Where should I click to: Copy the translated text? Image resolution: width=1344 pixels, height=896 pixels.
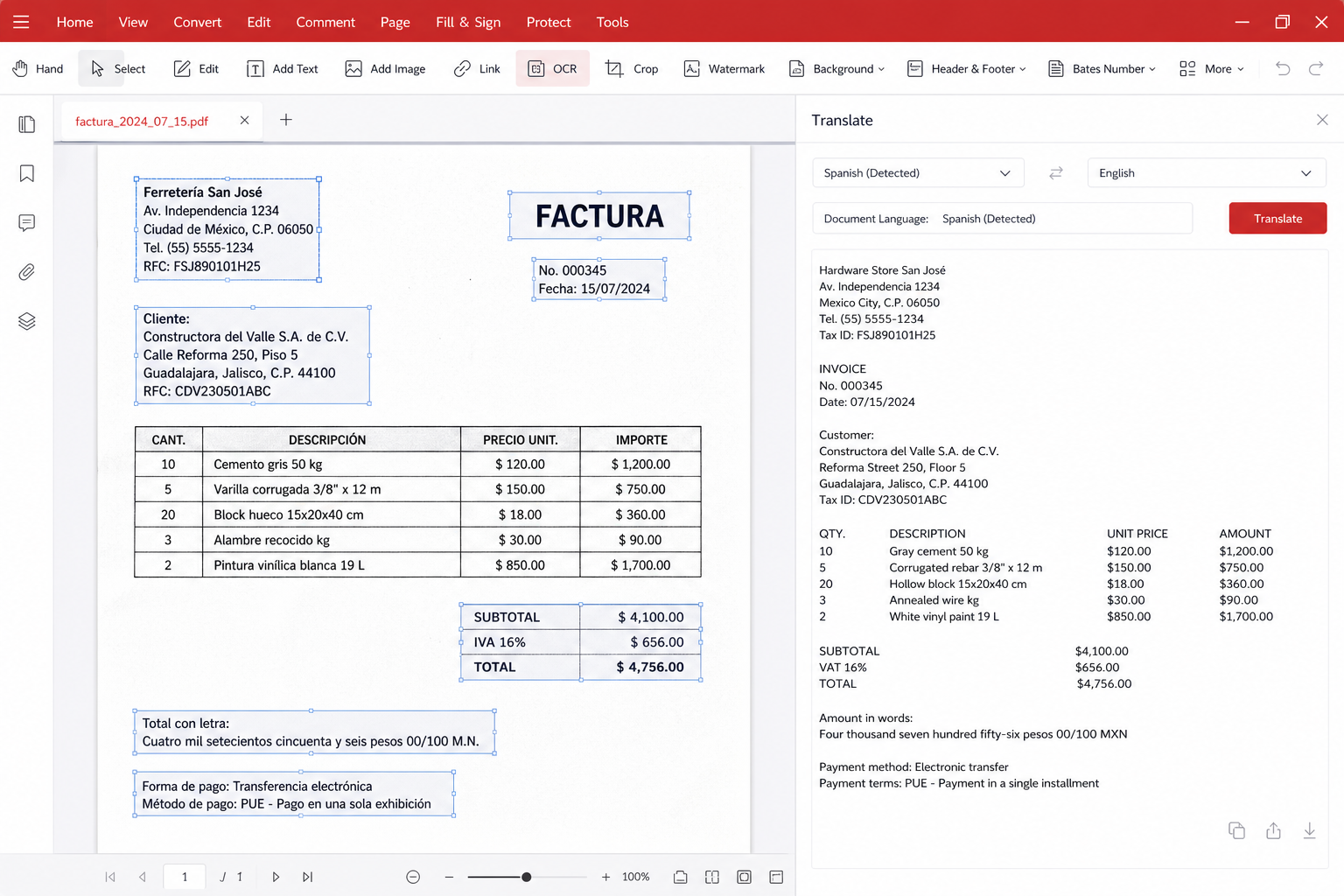[x=1236, y=830]
